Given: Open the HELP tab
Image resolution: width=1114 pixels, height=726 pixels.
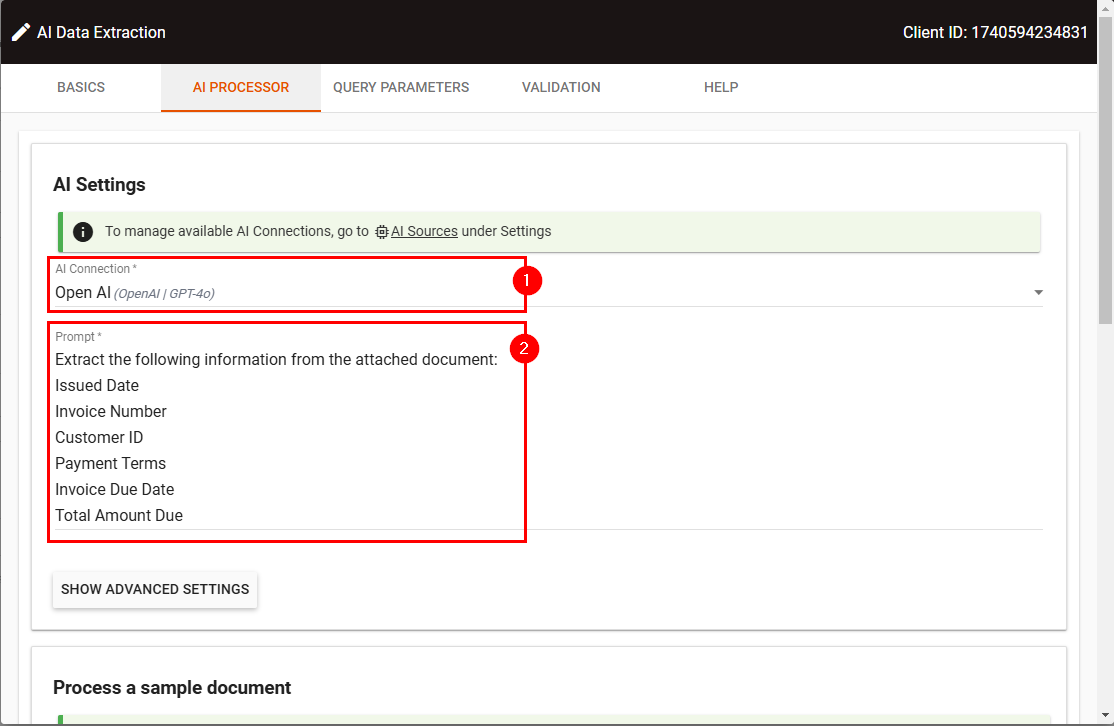Looking at the screenshot, I should point(721,88).
